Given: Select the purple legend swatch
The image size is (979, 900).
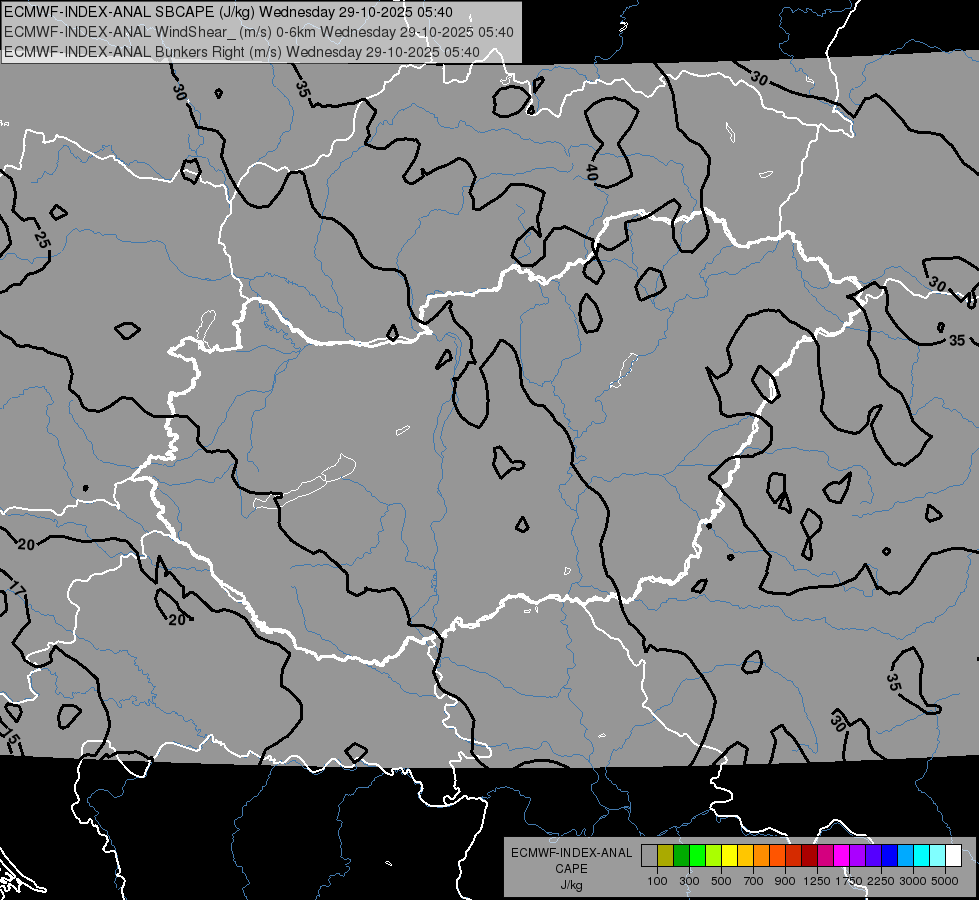Looking at the screenshot, I should (857, 856).
